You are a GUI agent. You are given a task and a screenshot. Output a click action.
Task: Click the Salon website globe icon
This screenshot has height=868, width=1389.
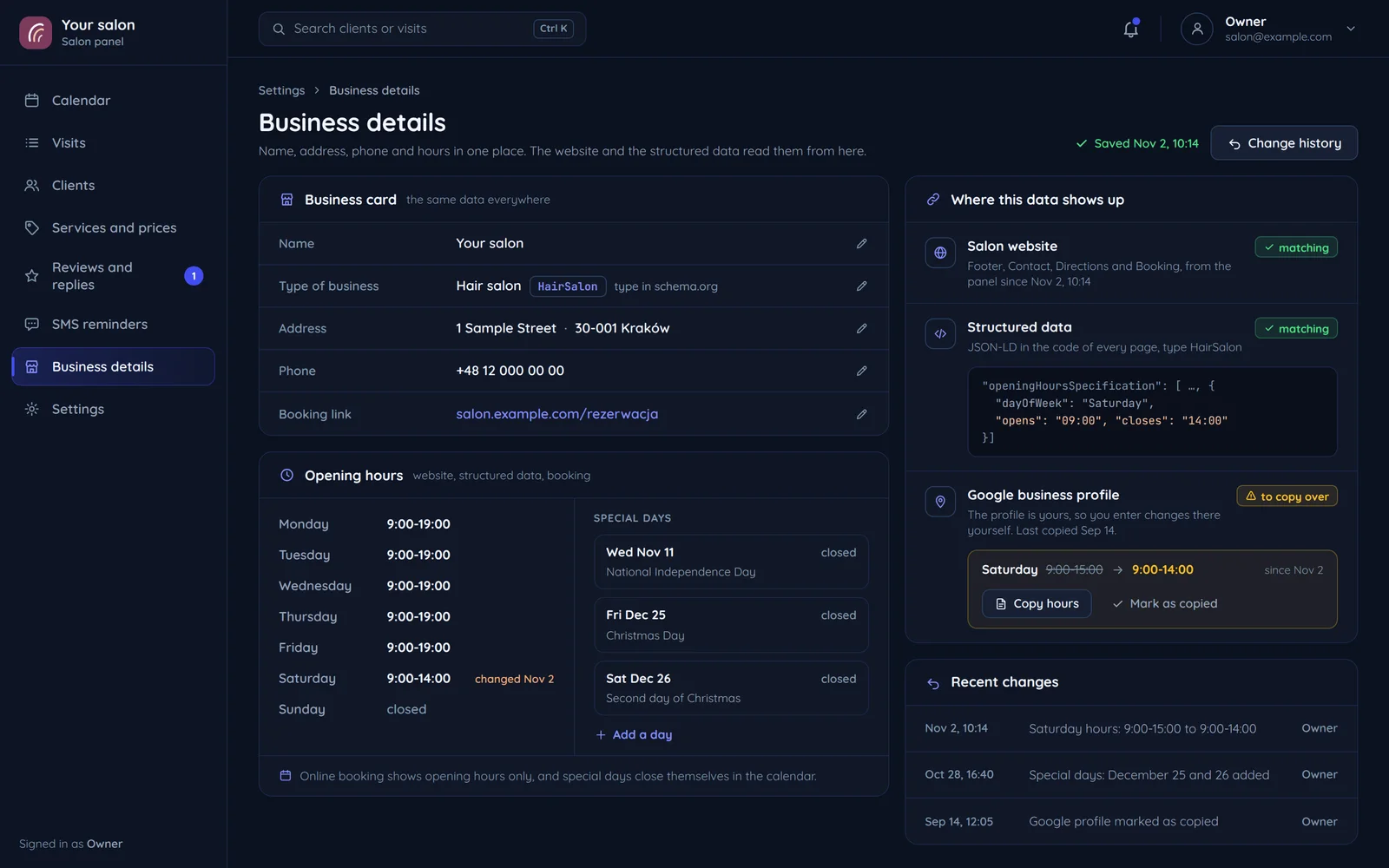coord(940,253)
